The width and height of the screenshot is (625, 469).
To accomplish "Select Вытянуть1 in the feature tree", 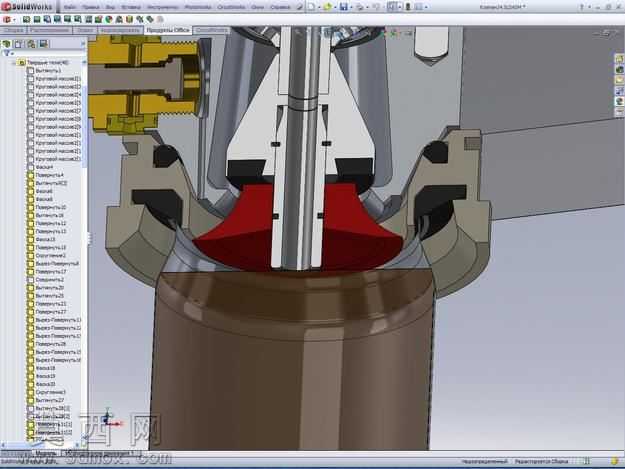I will point(48,71).
